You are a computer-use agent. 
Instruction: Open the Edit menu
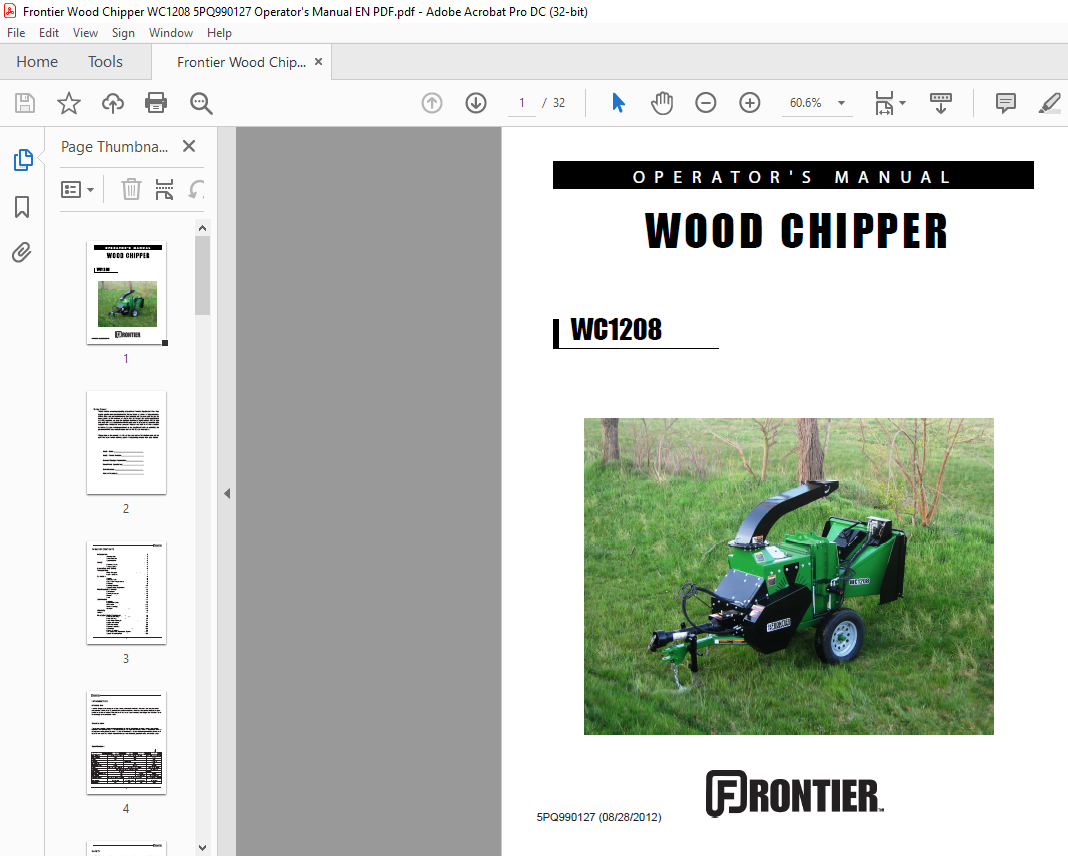(48, 33)
